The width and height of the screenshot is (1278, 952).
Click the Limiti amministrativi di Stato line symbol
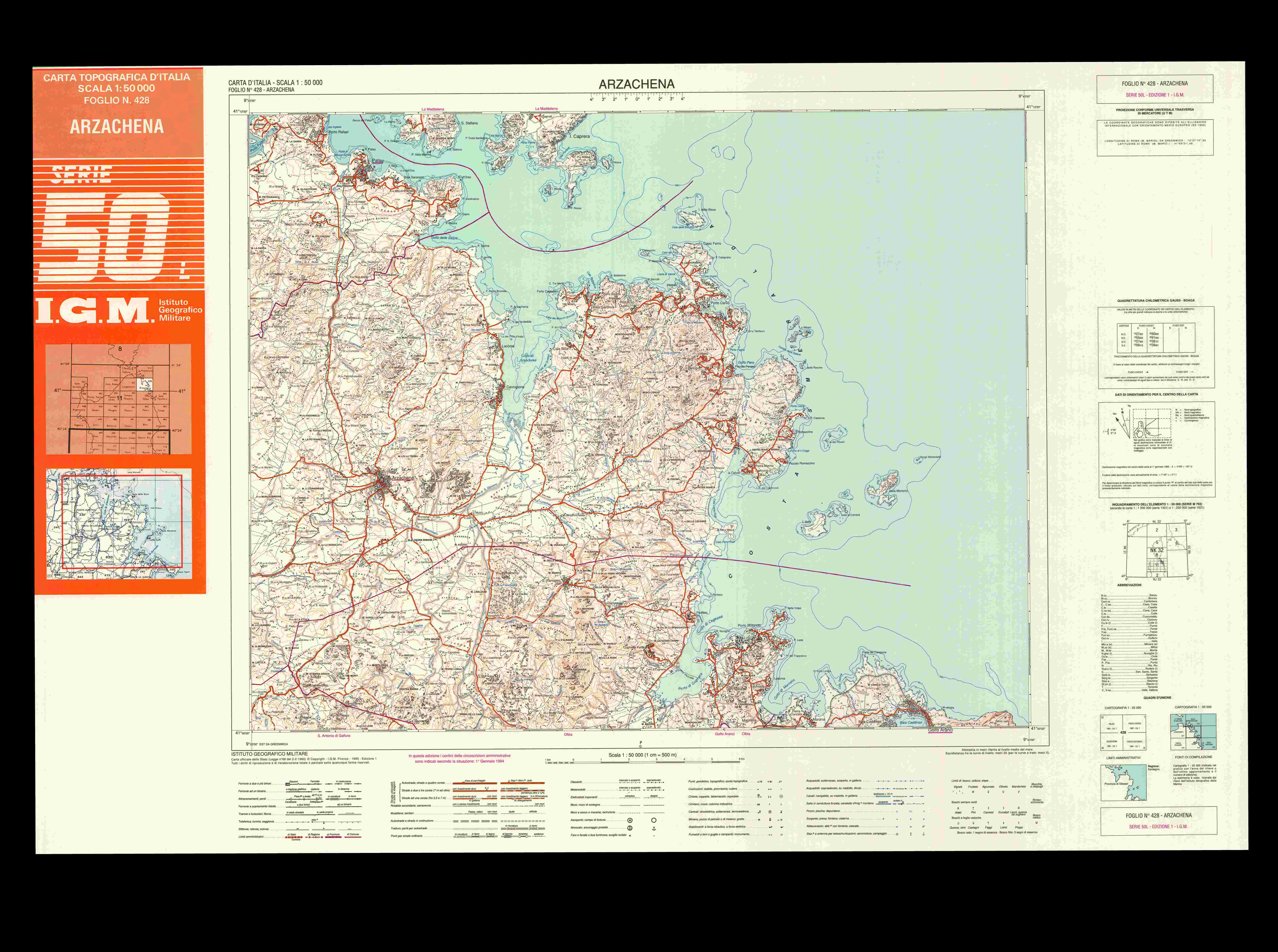tap(294, 837)
